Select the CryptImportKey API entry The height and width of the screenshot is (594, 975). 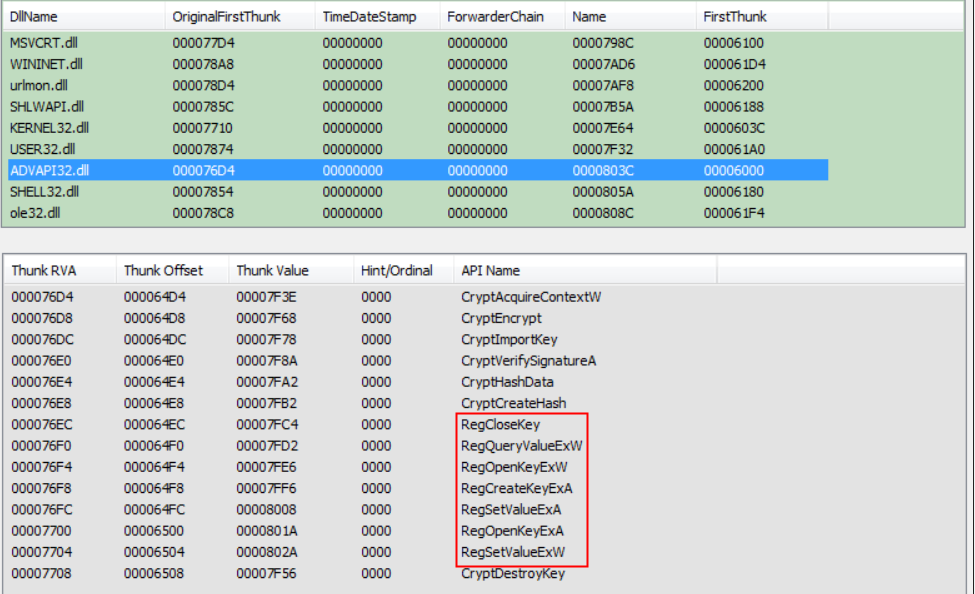[x=509, y=339]
